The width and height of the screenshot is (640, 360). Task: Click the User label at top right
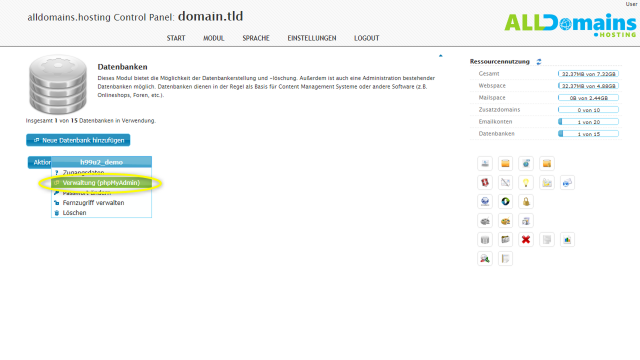[x=631, y=4]
